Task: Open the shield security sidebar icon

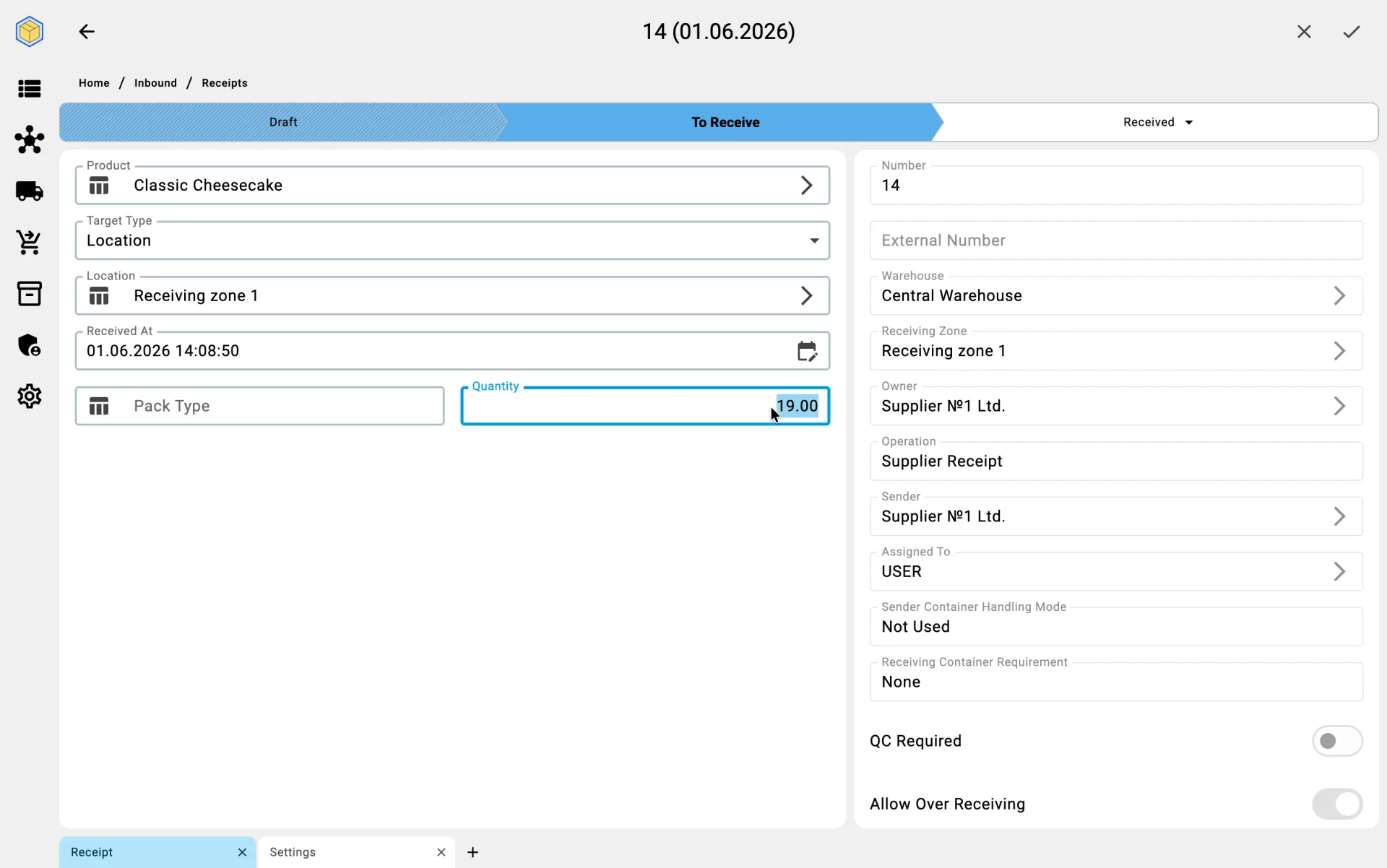Action: [30, 345]
